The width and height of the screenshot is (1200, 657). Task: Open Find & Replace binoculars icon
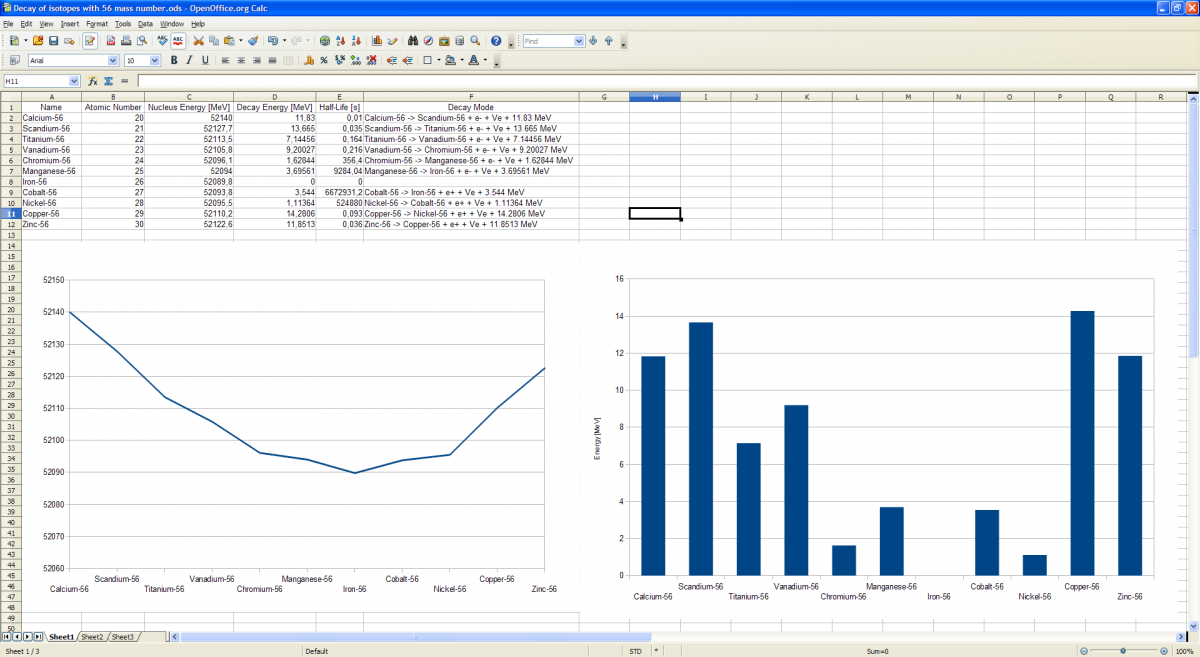(x=413, y=41)
